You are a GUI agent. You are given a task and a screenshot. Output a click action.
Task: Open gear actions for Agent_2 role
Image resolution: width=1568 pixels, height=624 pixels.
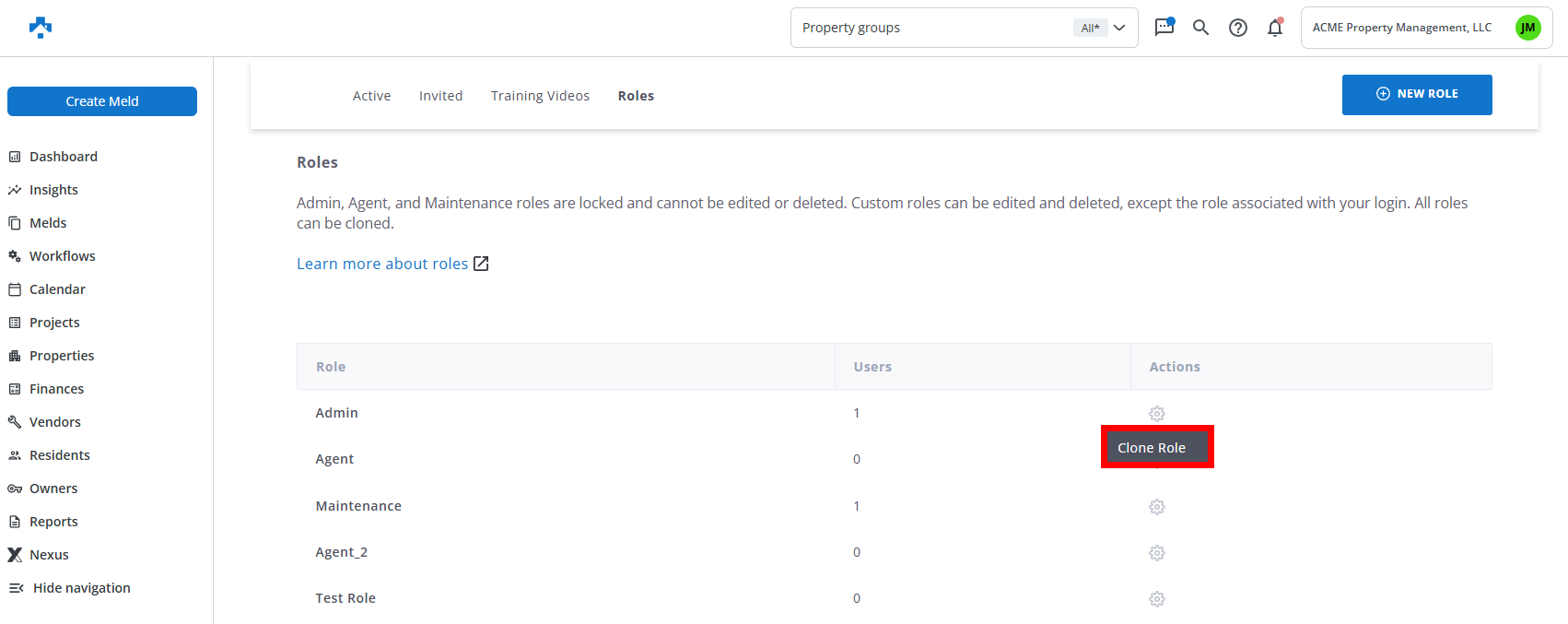[1157, 553]
